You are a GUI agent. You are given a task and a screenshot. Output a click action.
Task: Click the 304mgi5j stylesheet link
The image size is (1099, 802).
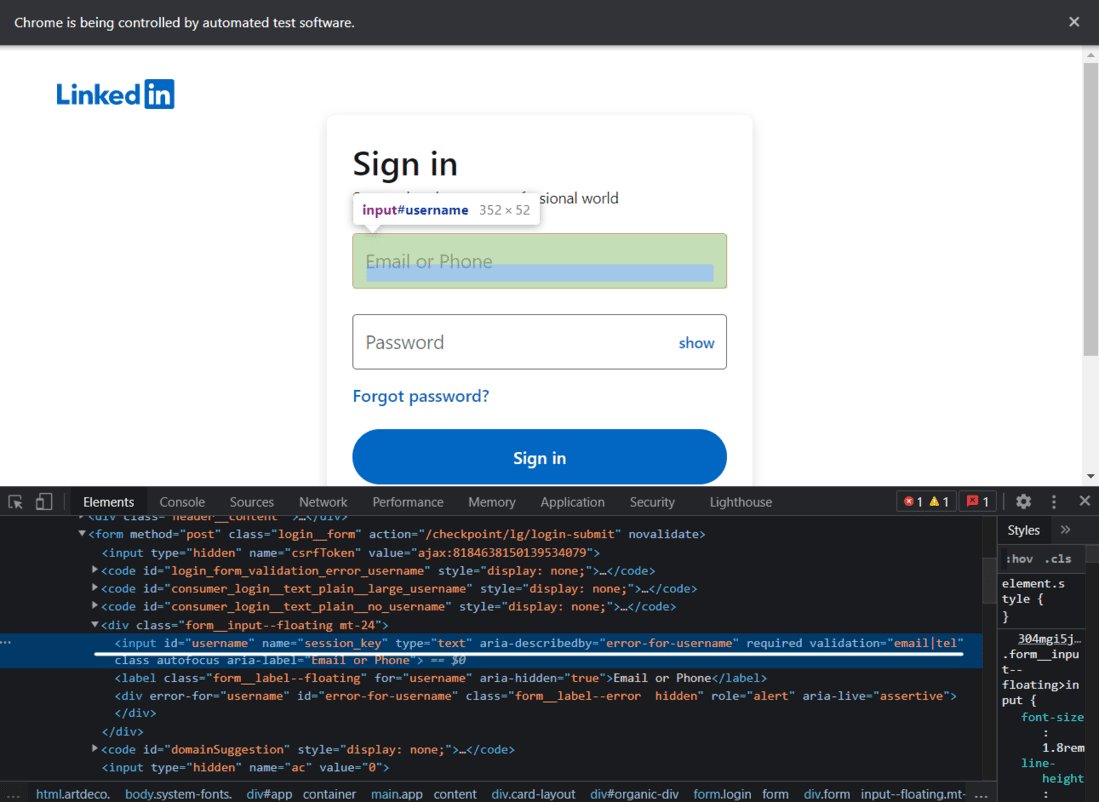(1049, 639)
